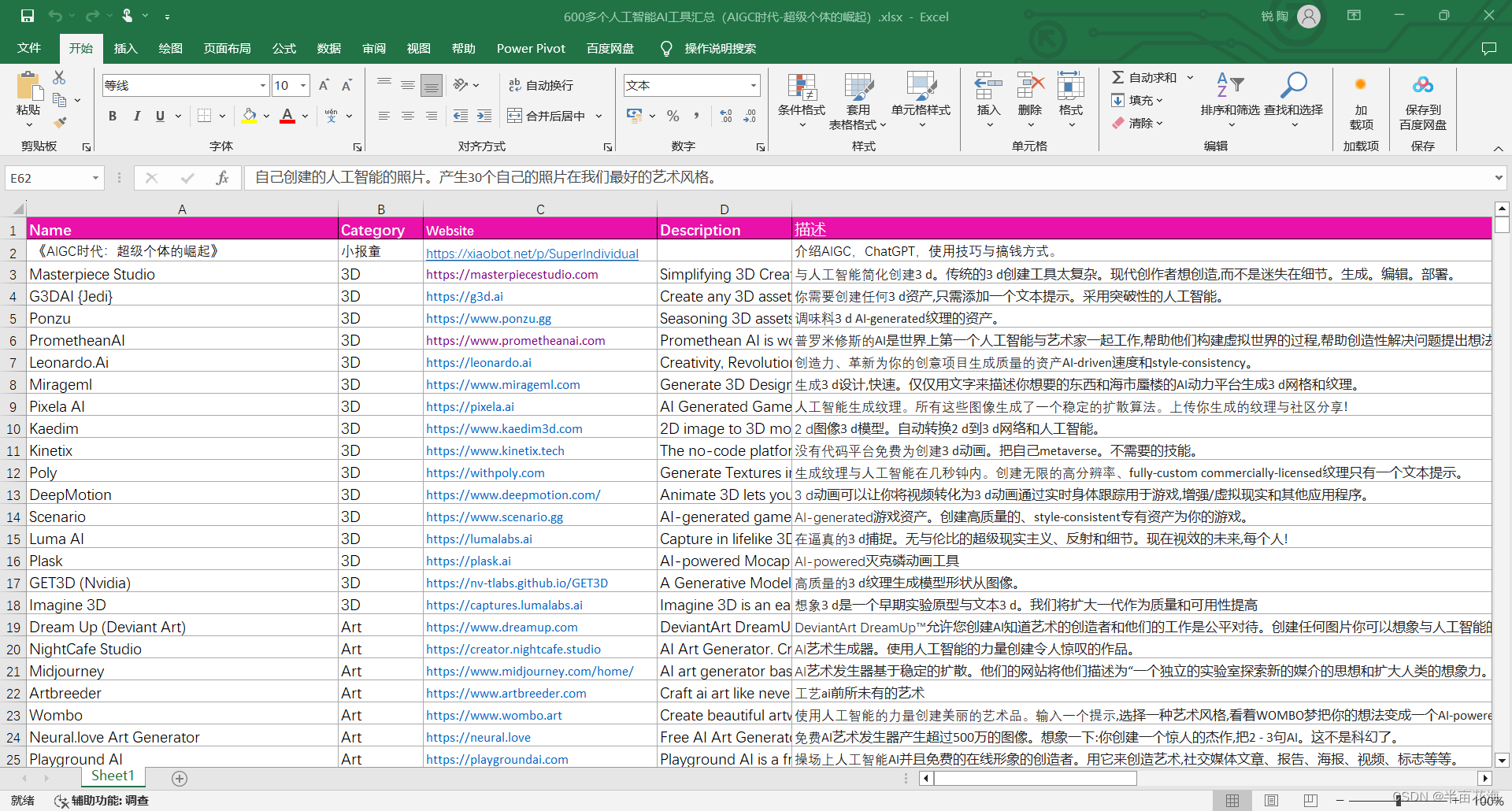
Task: Click the Format Painter brush icon
Action: tap(60, 123)
